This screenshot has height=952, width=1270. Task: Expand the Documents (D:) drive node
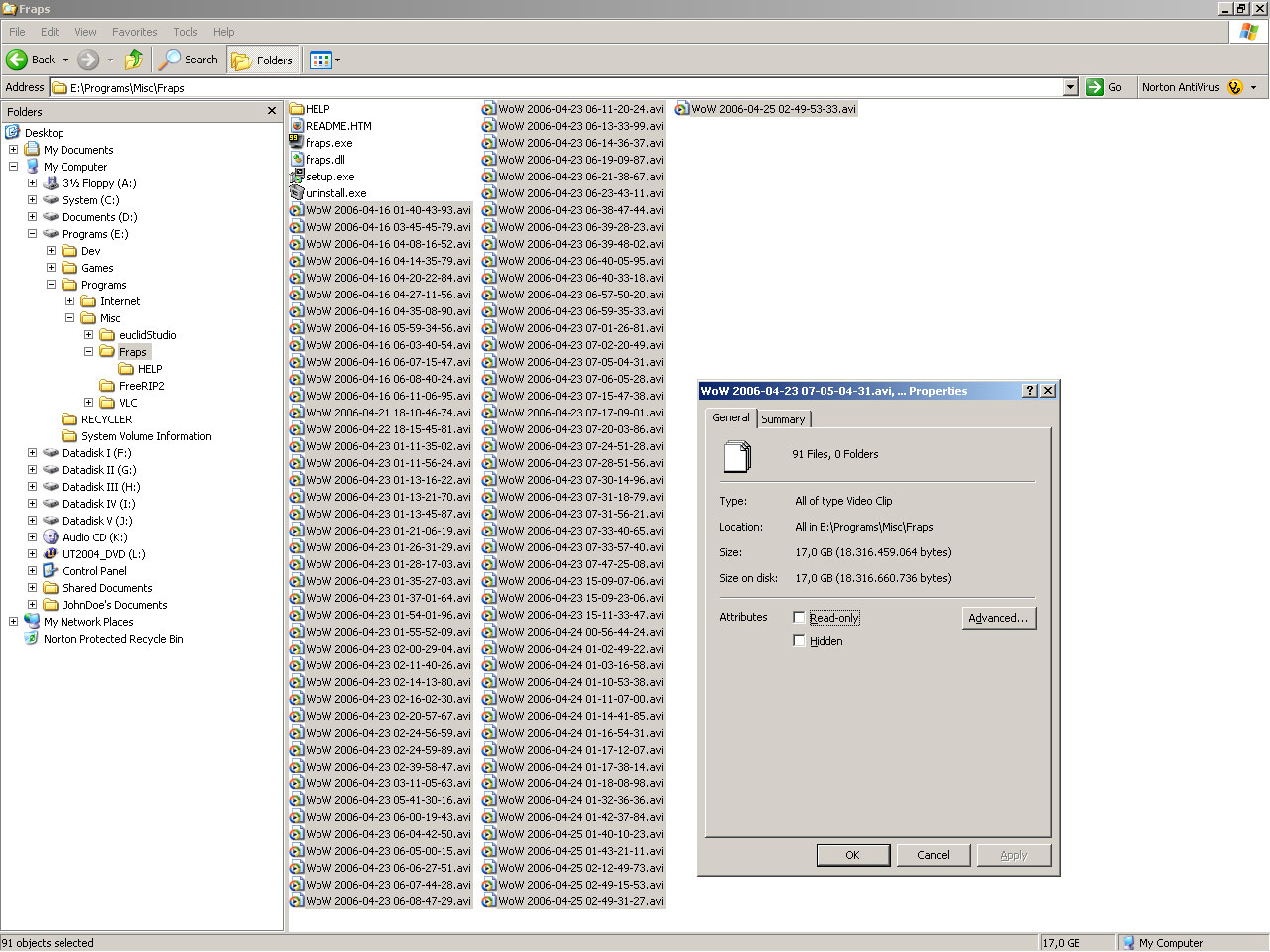32,217
